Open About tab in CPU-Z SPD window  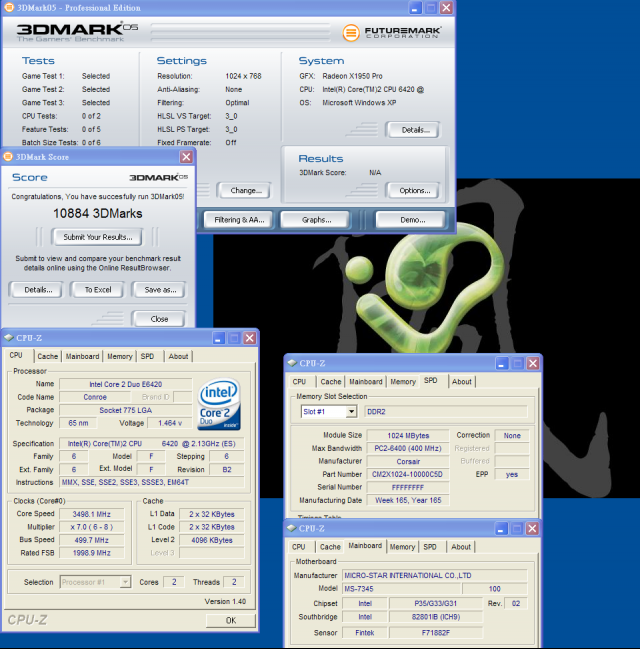point(462,382)
